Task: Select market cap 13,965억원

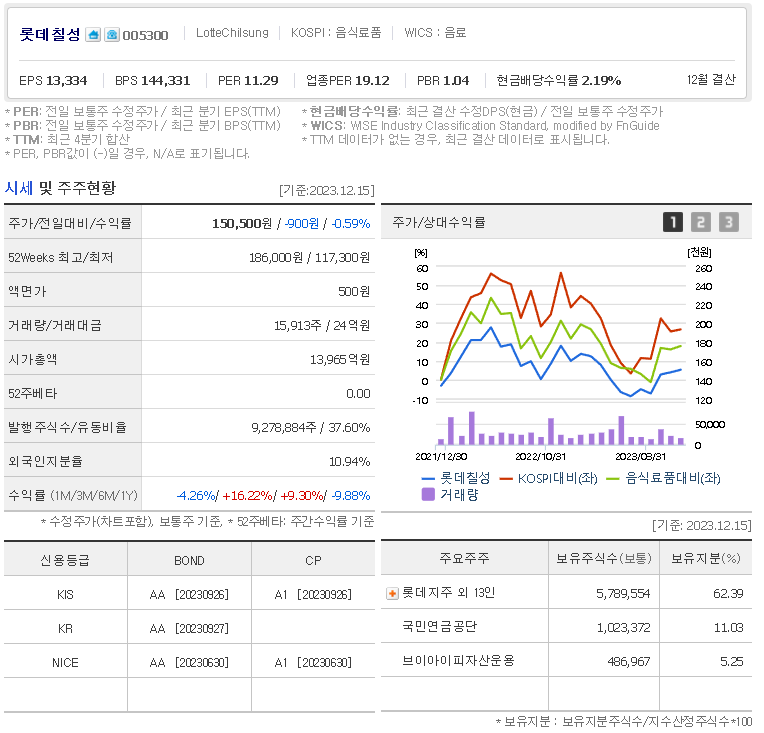Action: 340,360
